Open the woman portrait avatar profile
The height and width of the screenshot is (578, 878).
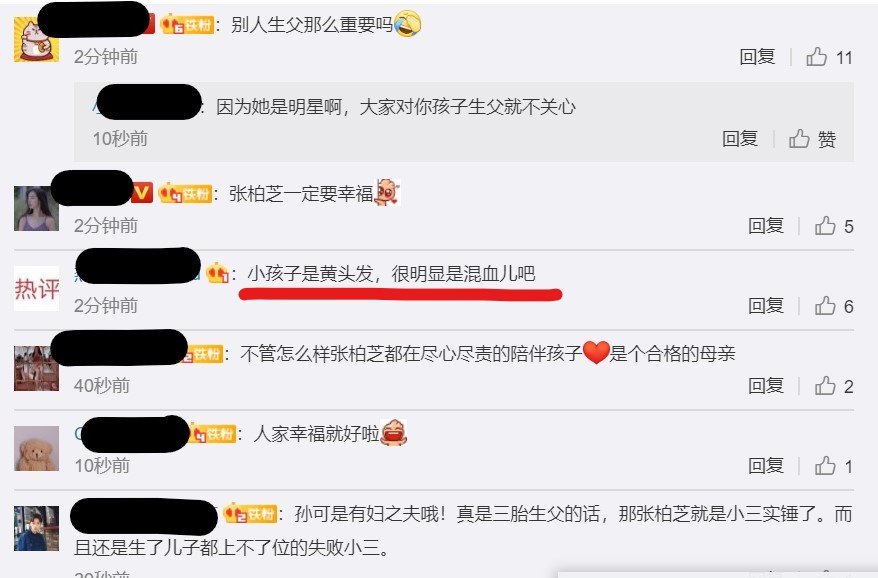[x=36, y=208]
